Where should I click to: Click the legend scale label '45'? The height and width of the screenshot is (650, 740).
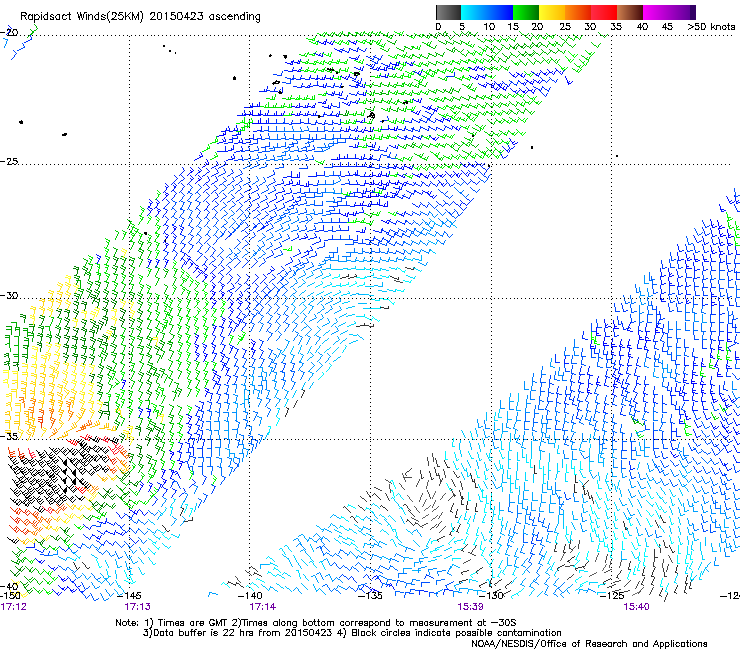point(667,27)
